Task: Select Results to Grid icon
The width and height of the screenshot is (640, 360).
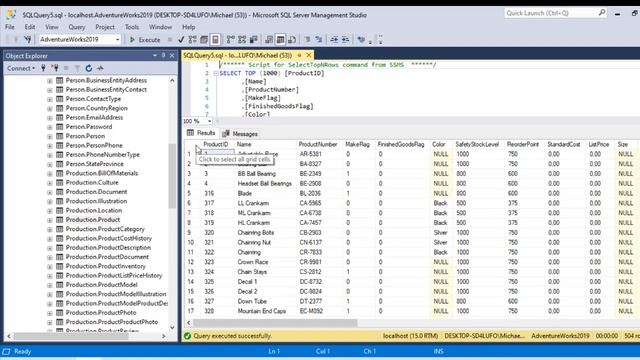Action: [280, 40]
